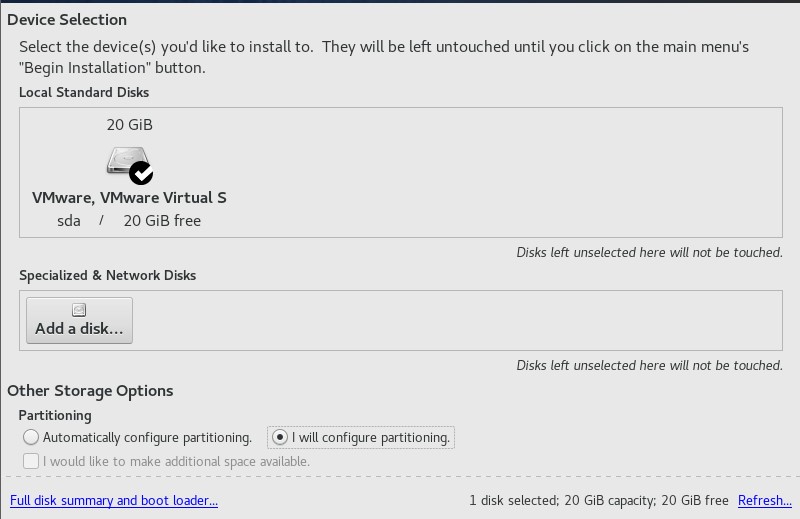The image size is (800, 519).
Task: Select Automatically configure partitioning radio button
Action: click(31, 437)
